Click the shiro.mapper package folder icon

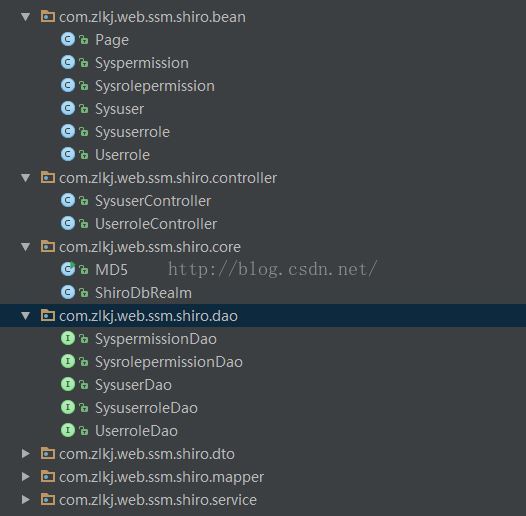click(x=48, y=476)
